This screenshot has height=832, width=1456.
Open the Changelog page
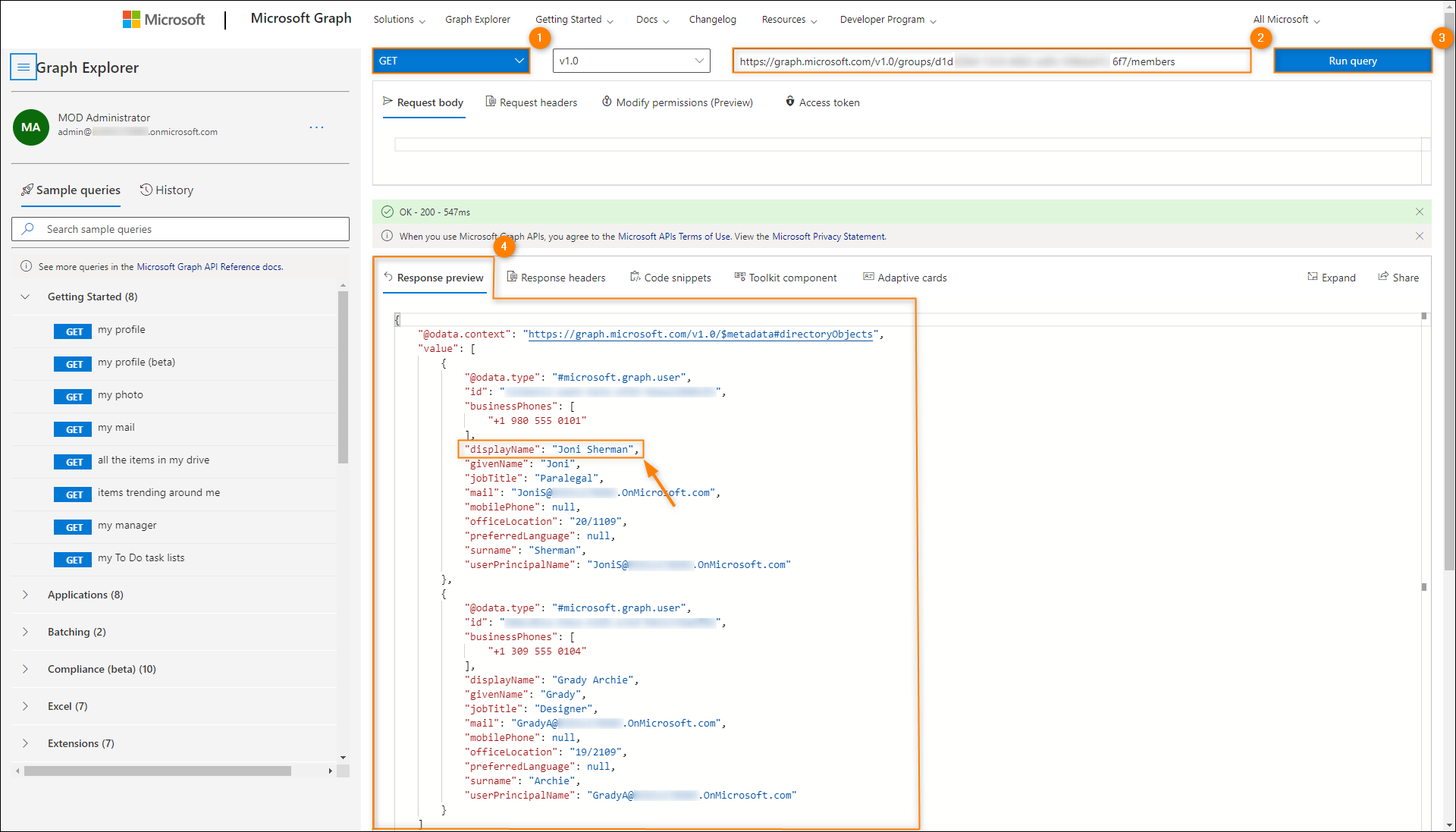[x=712, y=20]
